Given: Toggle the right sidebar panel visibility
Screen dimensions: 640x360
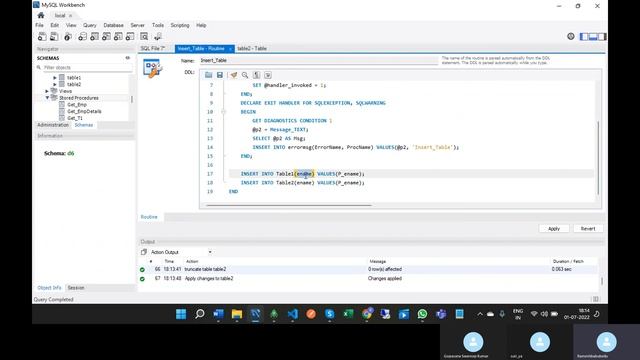Looking at the screenshot, I should [x=602, y=37].
